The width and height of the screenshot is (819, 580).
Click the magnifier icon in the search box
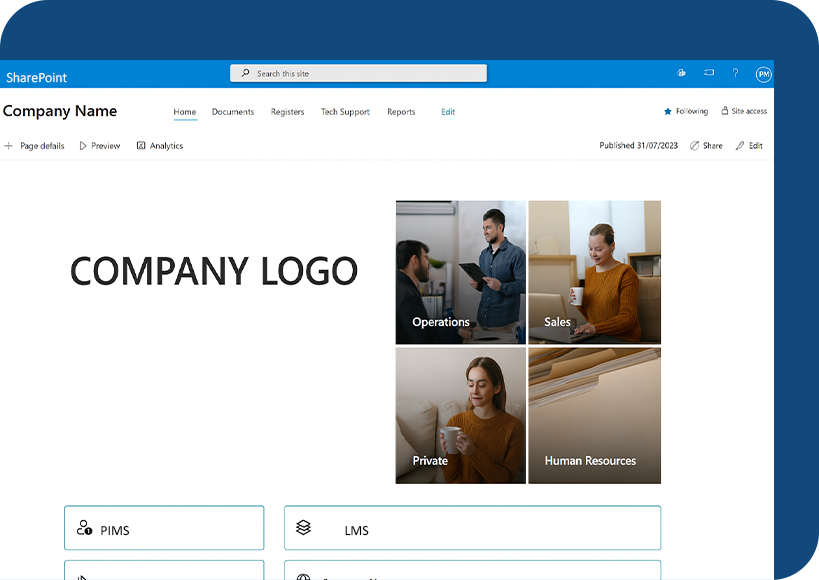(x=246, y=73)
